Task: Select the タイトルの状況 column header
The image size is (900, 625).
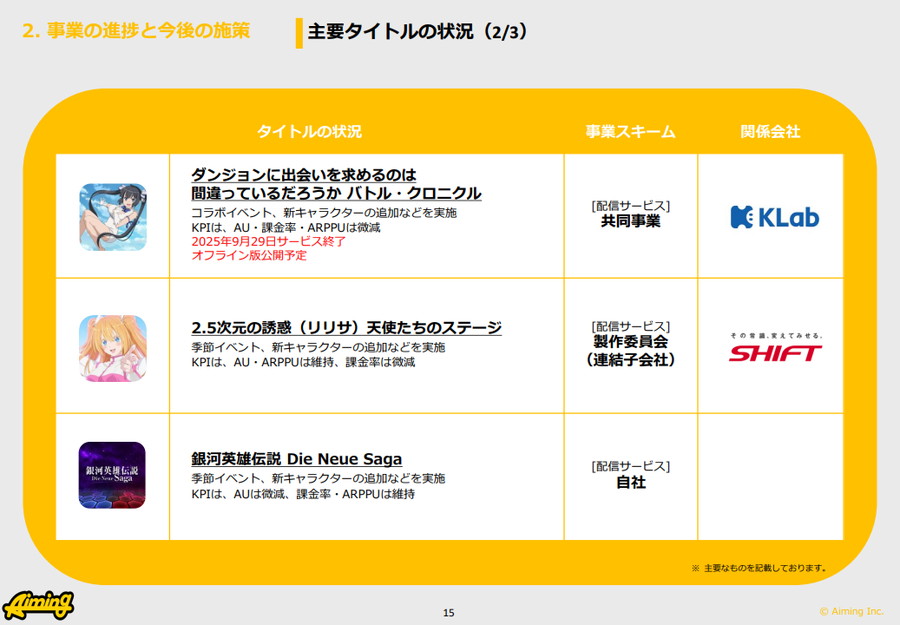Action: coord(309,132)
